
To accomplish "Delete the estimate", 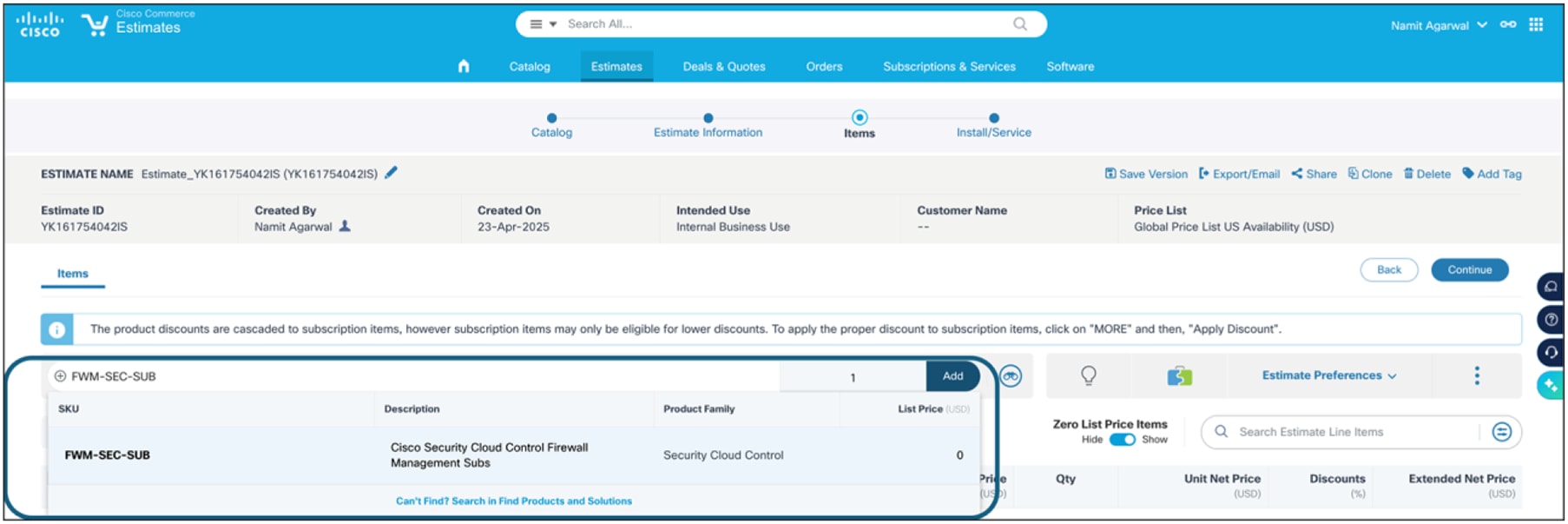I will coord(1427,174).
